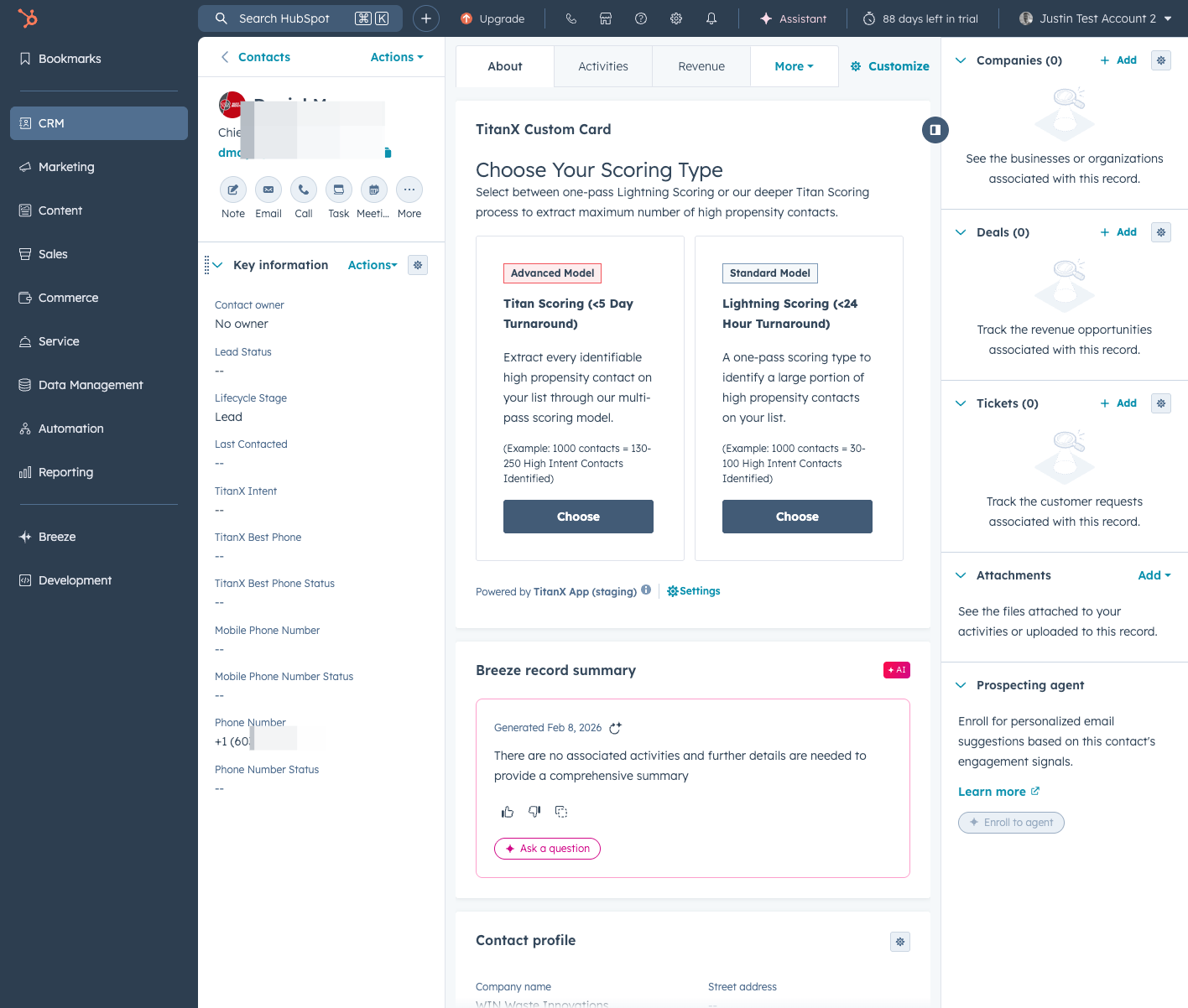Viewport: 1188px width, 1008px height.
Task: Click the Meeting action icon
Action: (x=374, y=190)
